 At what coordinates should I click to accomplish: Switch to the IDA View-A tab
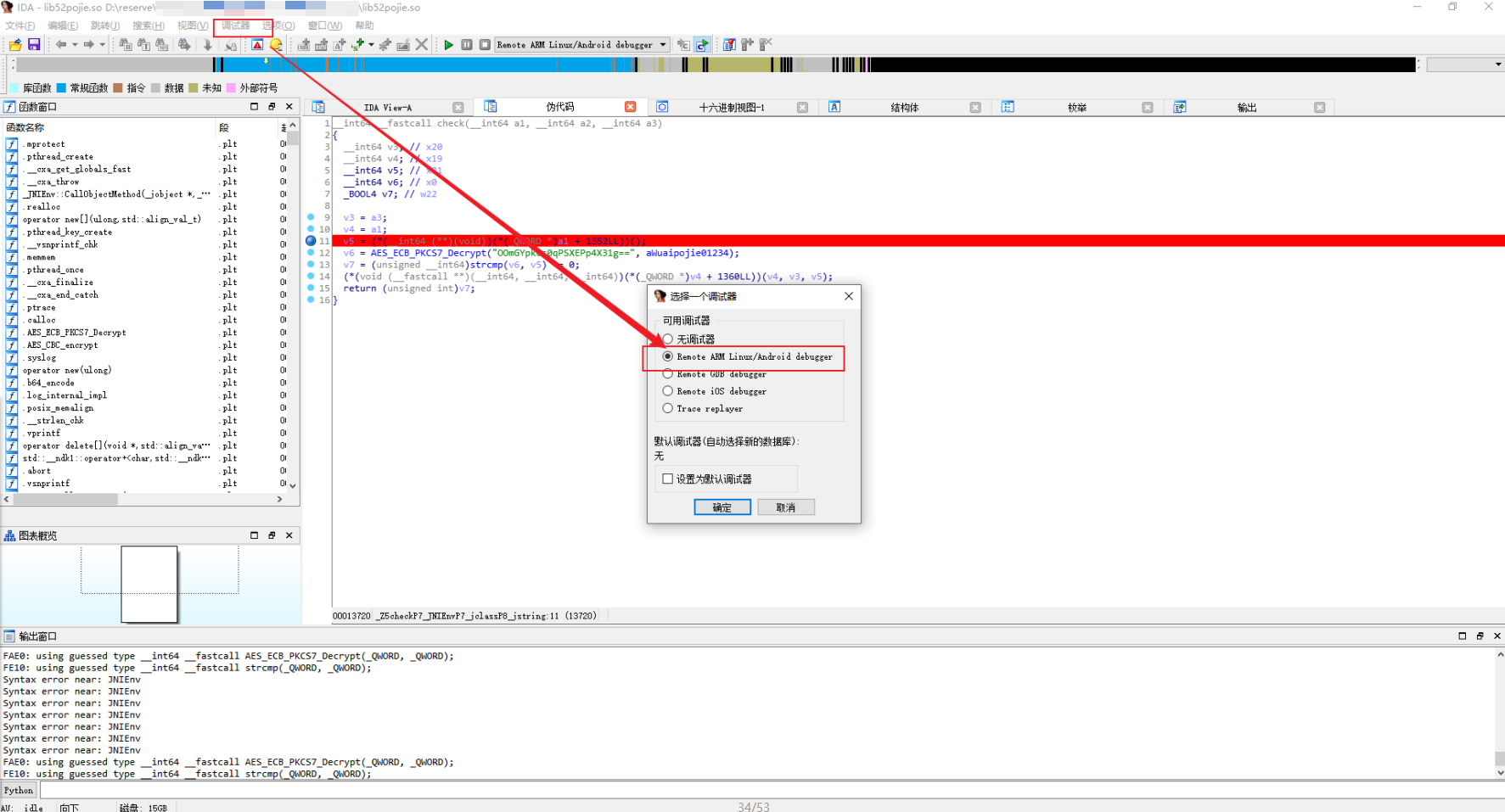point(388,108)
